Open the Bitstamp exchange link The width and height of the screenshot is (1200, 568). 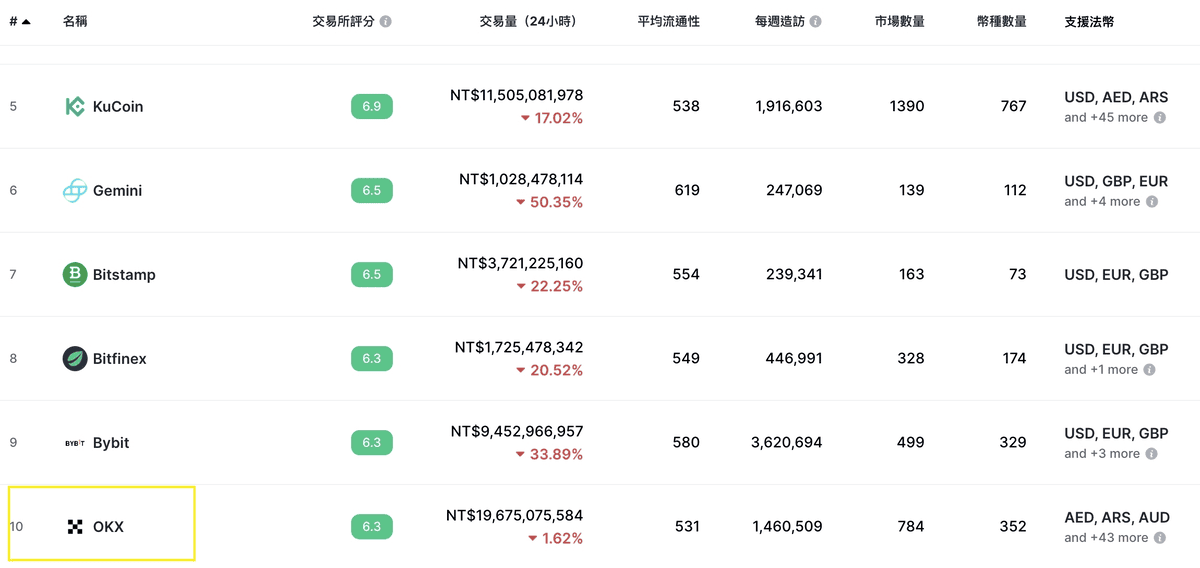(x=124, y=274)
